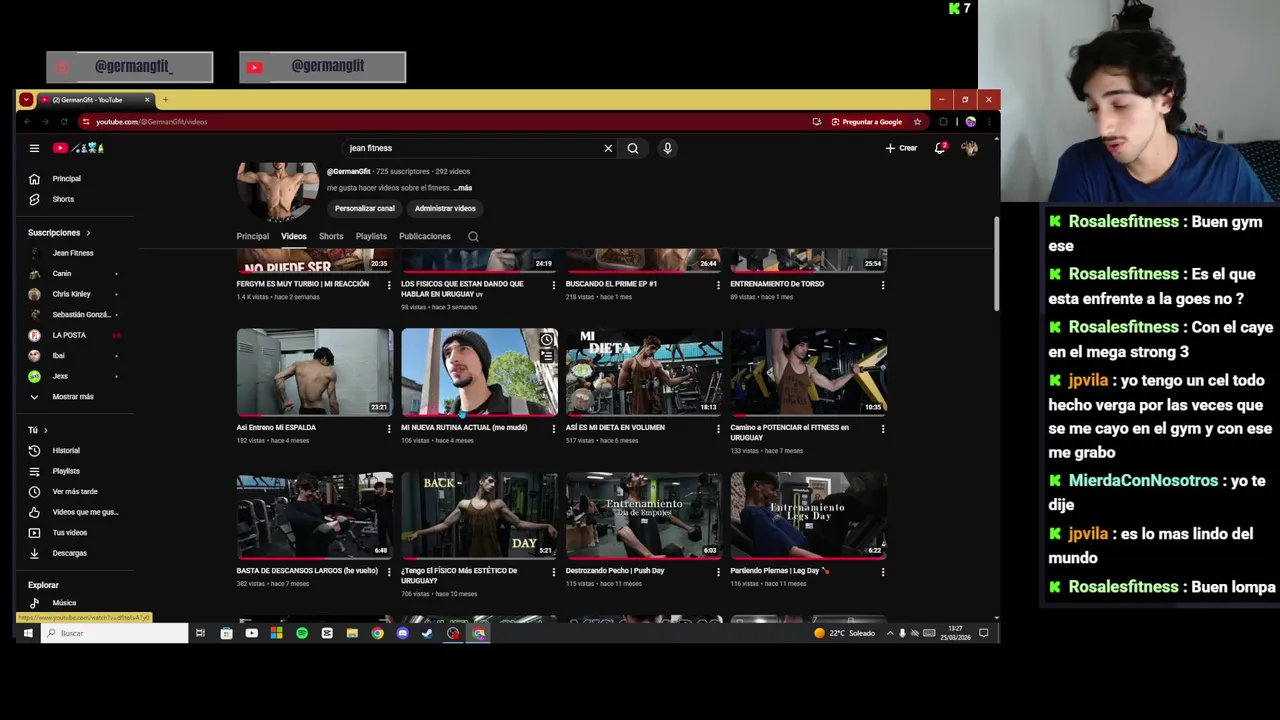Screen dimensions: 1280x720
Task: Open ASÍ ES MI DIETA EN VOLUMEN thumbnail
Action: 644,372
